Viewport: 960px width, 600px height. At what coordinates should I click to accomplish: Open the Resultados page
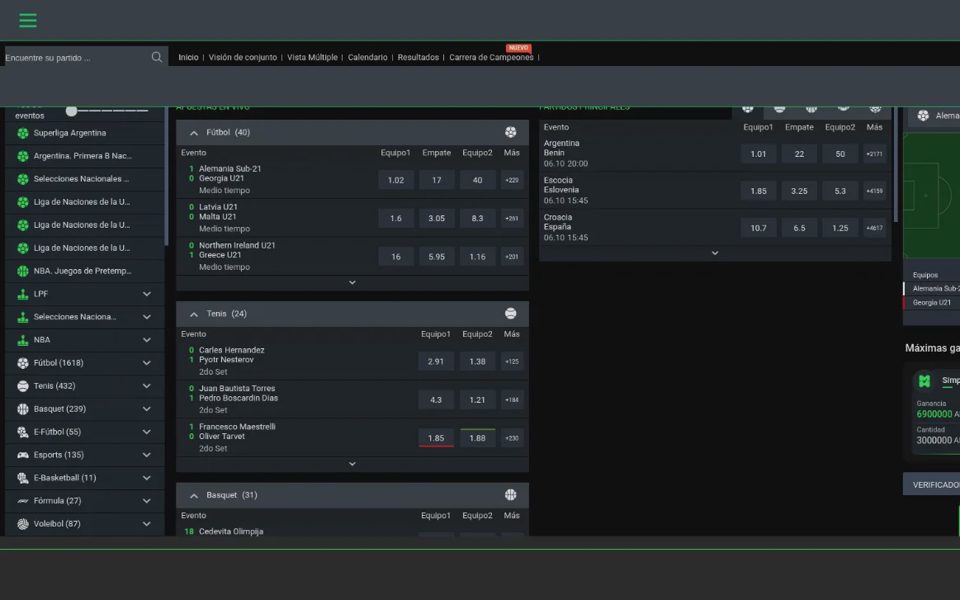click(418, 57)
